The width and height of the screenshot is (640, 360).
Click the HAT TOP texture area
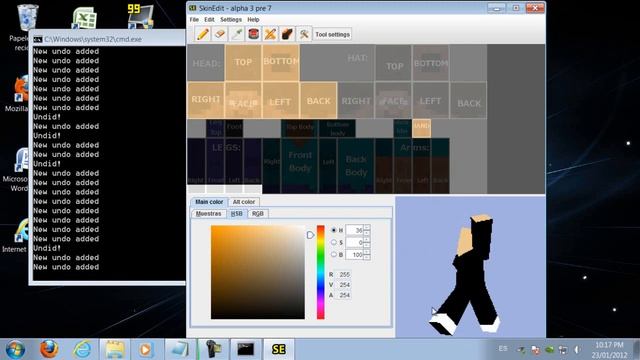tap(394, 63)
